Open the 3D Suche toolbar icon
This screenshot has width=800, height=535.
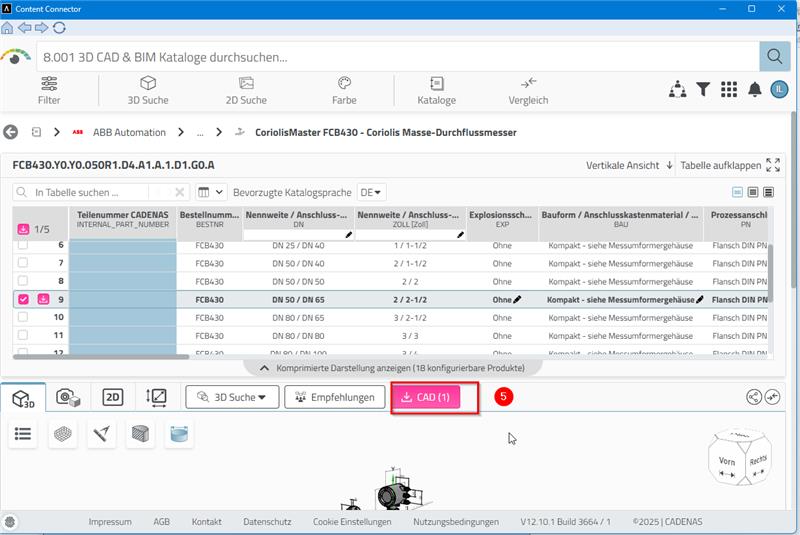click(147, 90)
